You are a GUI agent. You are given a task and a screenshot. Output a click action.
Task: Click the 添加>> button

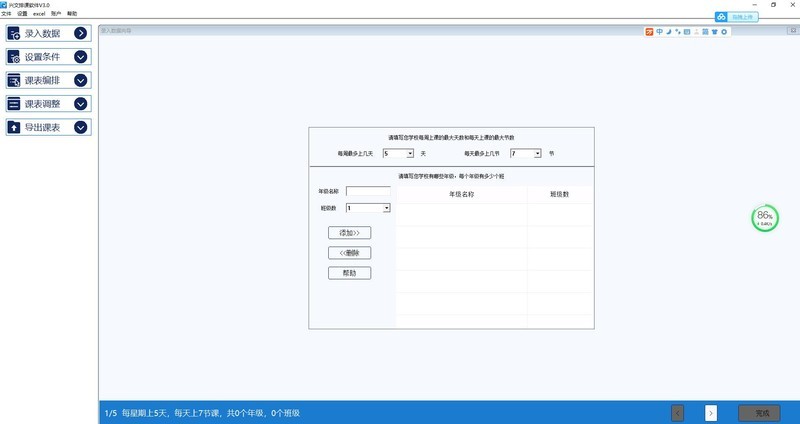349,233
